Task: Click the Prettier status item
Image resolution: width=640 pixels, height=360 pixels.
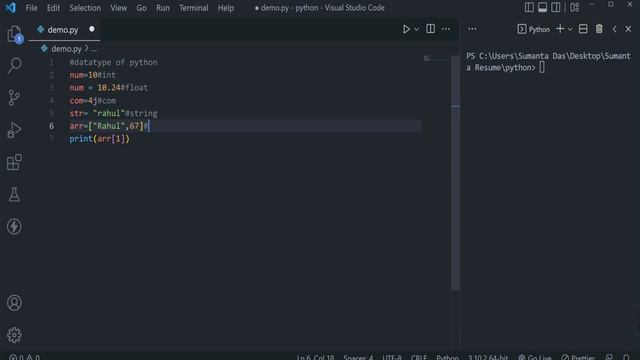Action: 578,357
